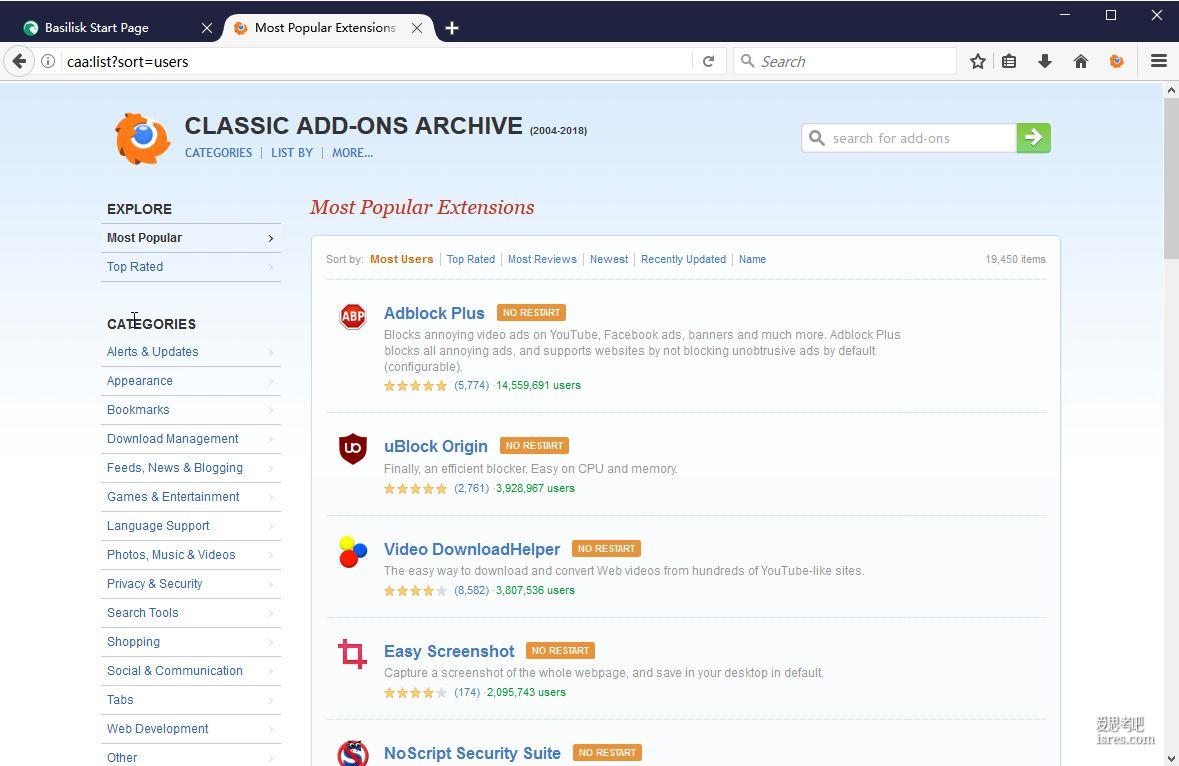Click the Classic Add-ons Archive logo
The image size is (1179, 766).
[142, 138]
